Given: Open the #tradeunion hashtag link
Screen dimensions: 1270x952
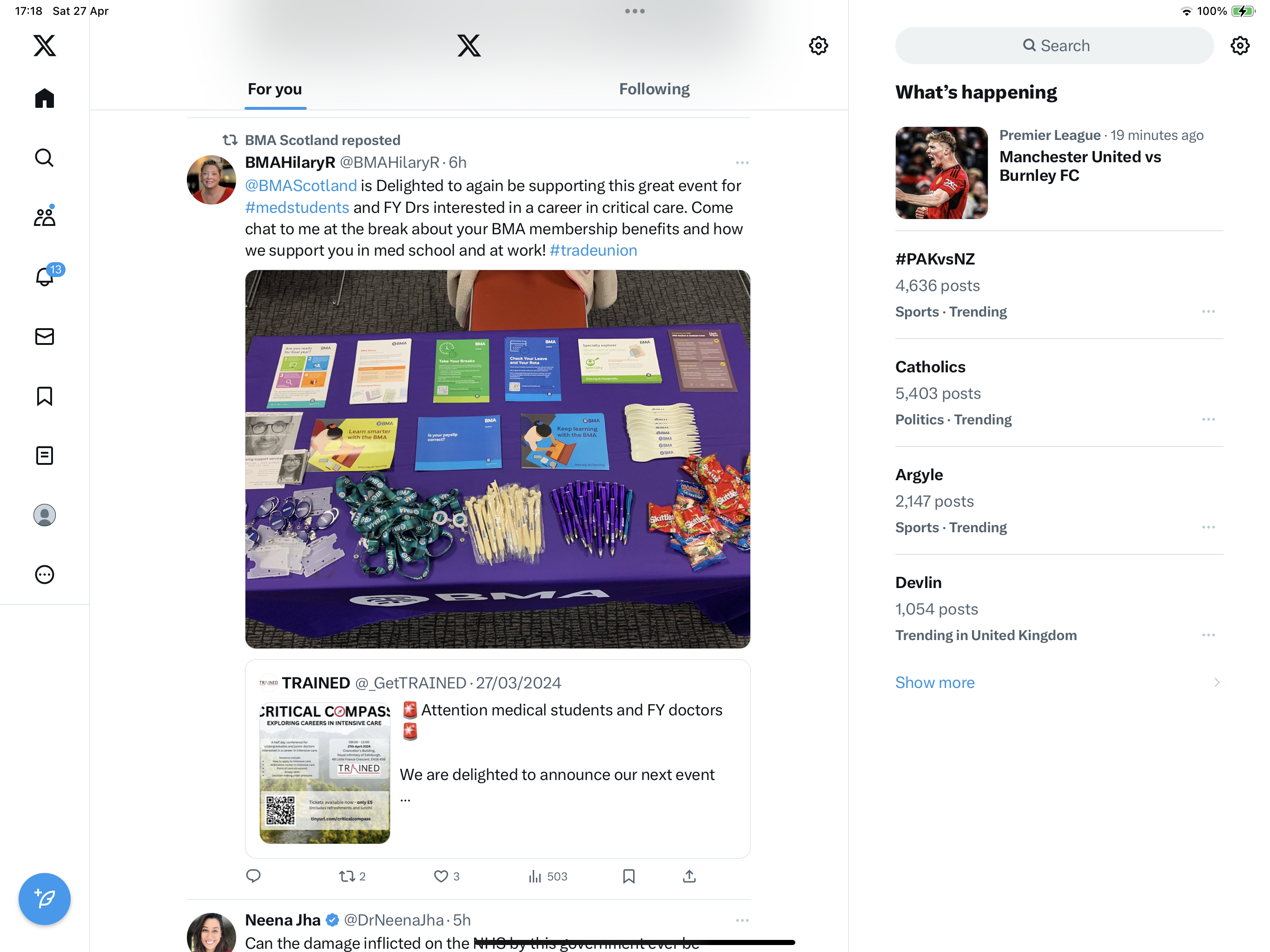Looking at the screenshot, I should coord(593,251).
